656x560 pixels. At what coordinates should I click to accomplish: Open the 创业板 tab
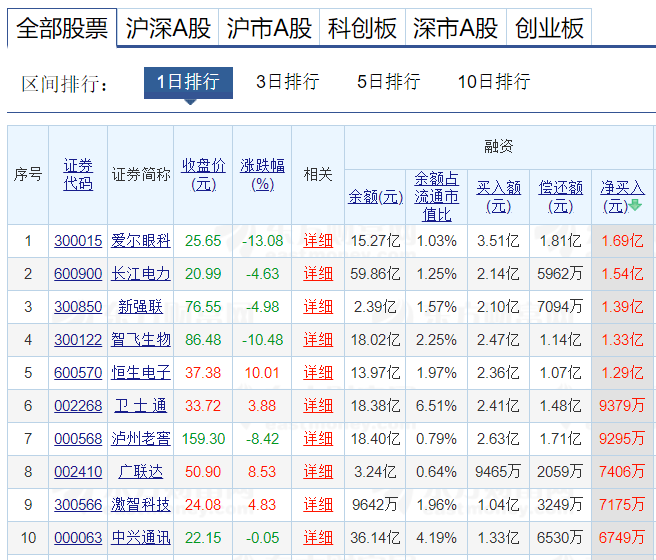point(549,28)
